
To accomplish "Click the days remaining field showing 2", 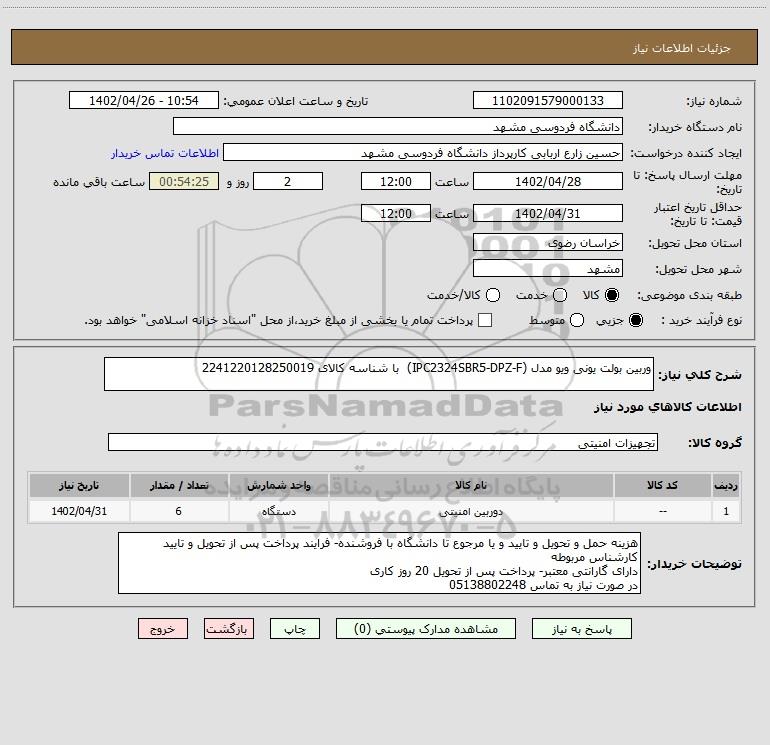I will tap(288, 181).
